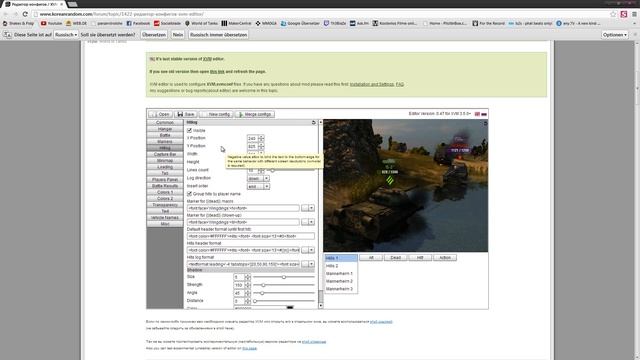
Task: Reset Hitlog section with the undo icon
Action: click(x=313, y=122)
